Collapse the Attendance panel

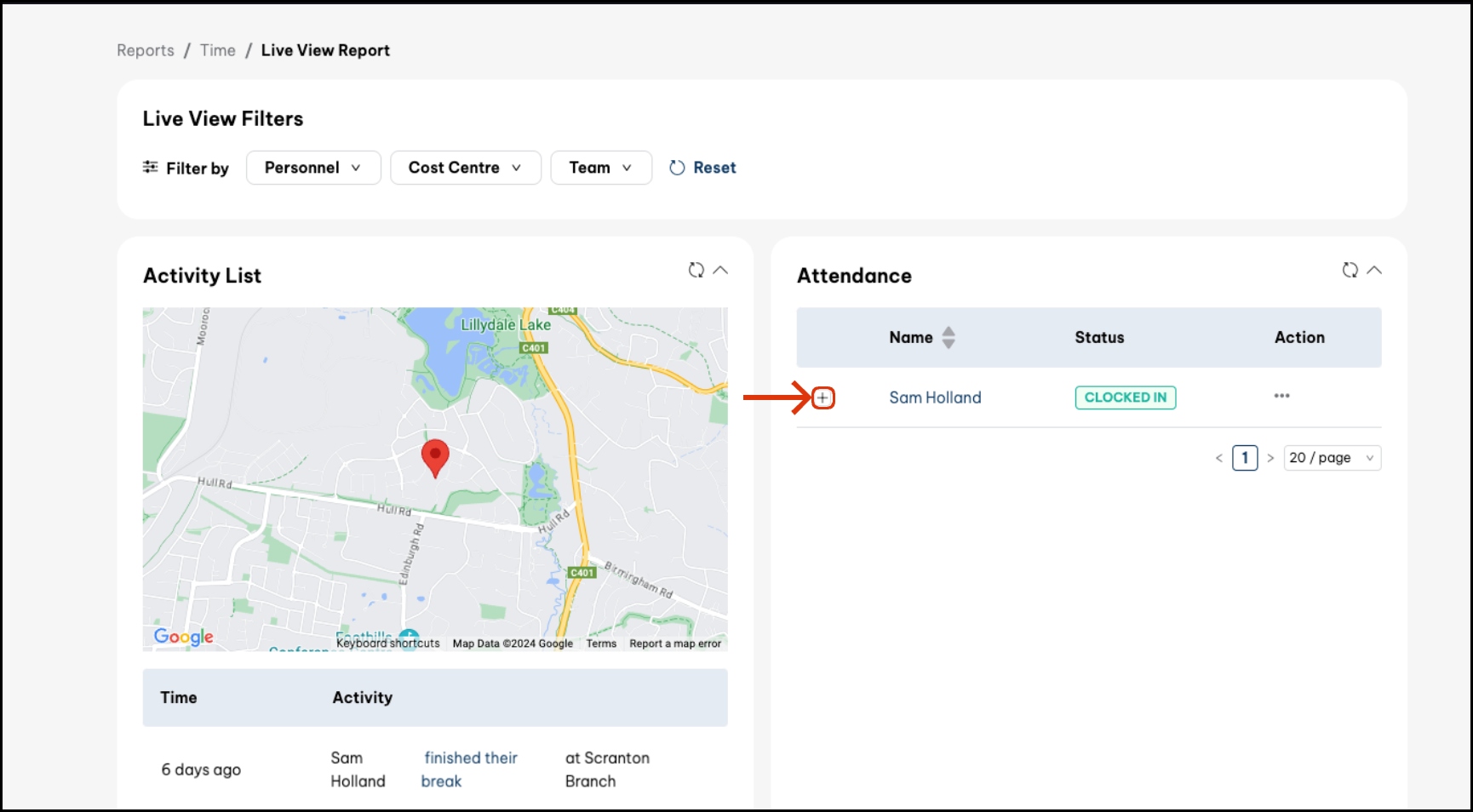pos(1374,270)
